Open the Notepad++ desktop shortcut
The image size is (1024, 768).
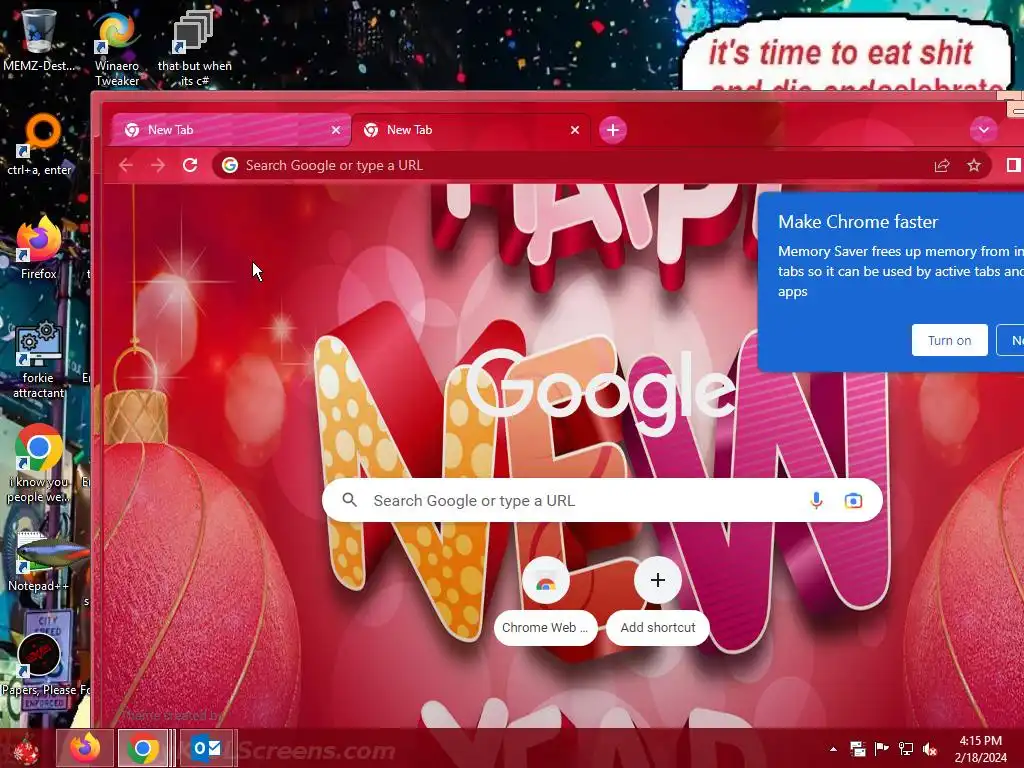click(39, 560)
